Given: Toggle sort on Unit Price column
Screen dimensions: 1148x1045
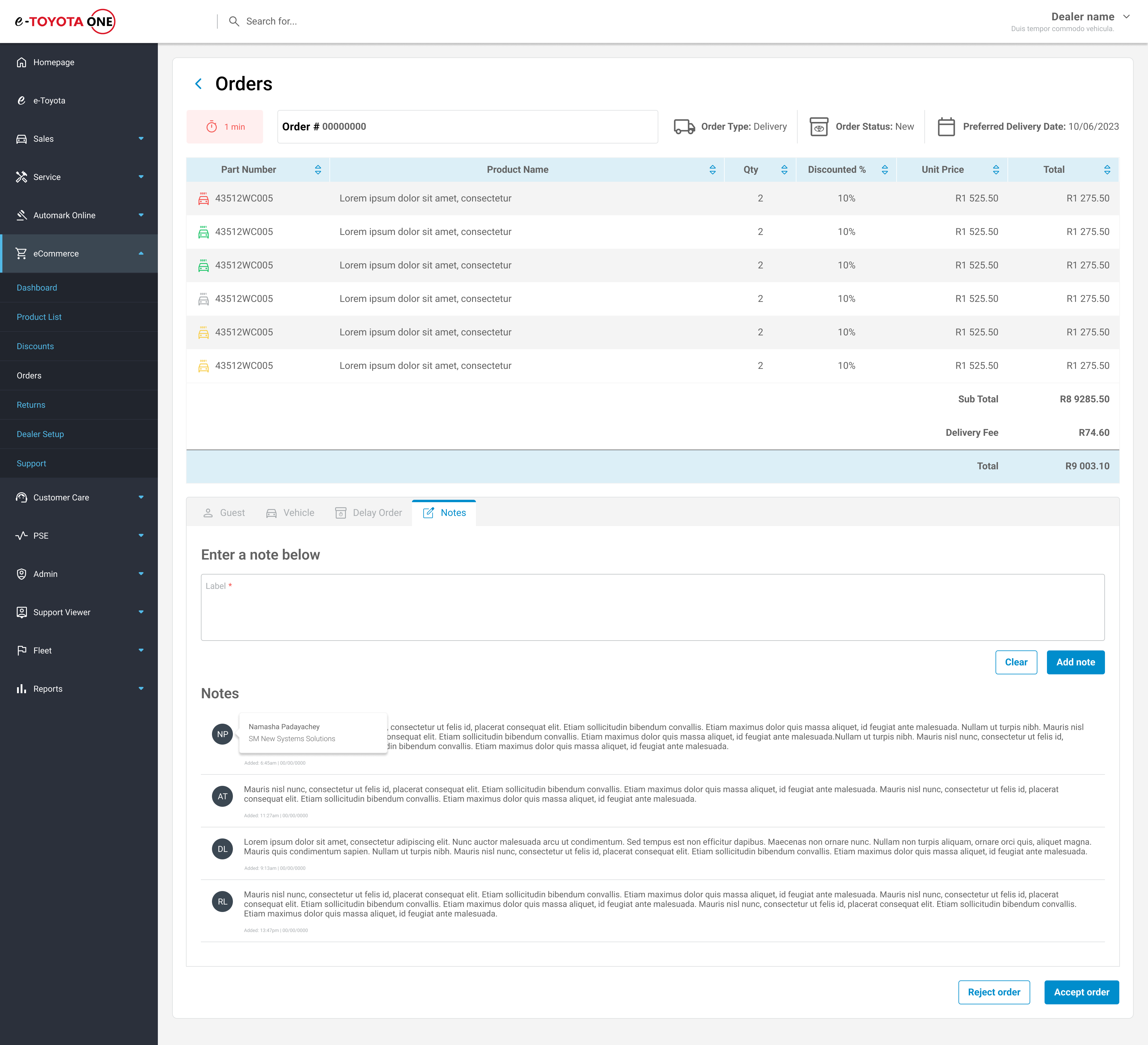Looking at the screenshot, I should (996, 170).
